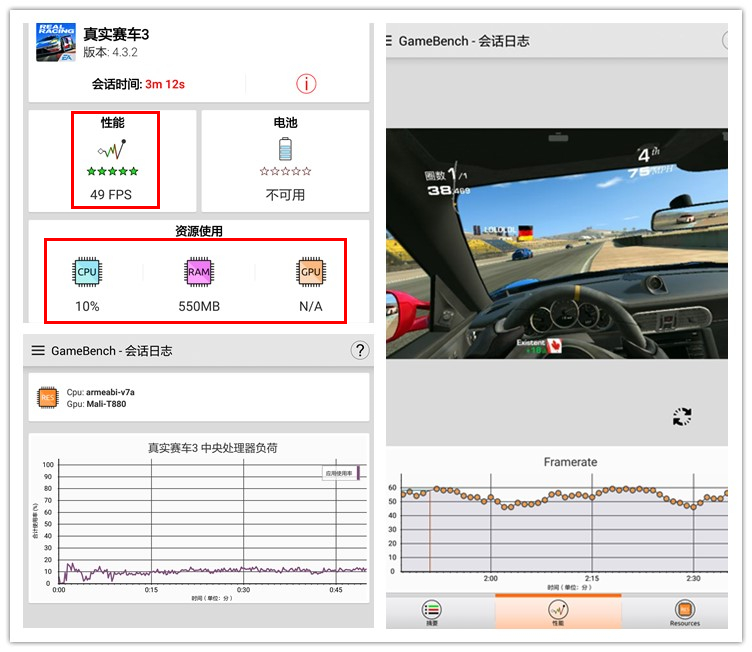The image size is (752, 652).
Task: Open hamburger menu in right GameBench header
Action: click(389, 41)
